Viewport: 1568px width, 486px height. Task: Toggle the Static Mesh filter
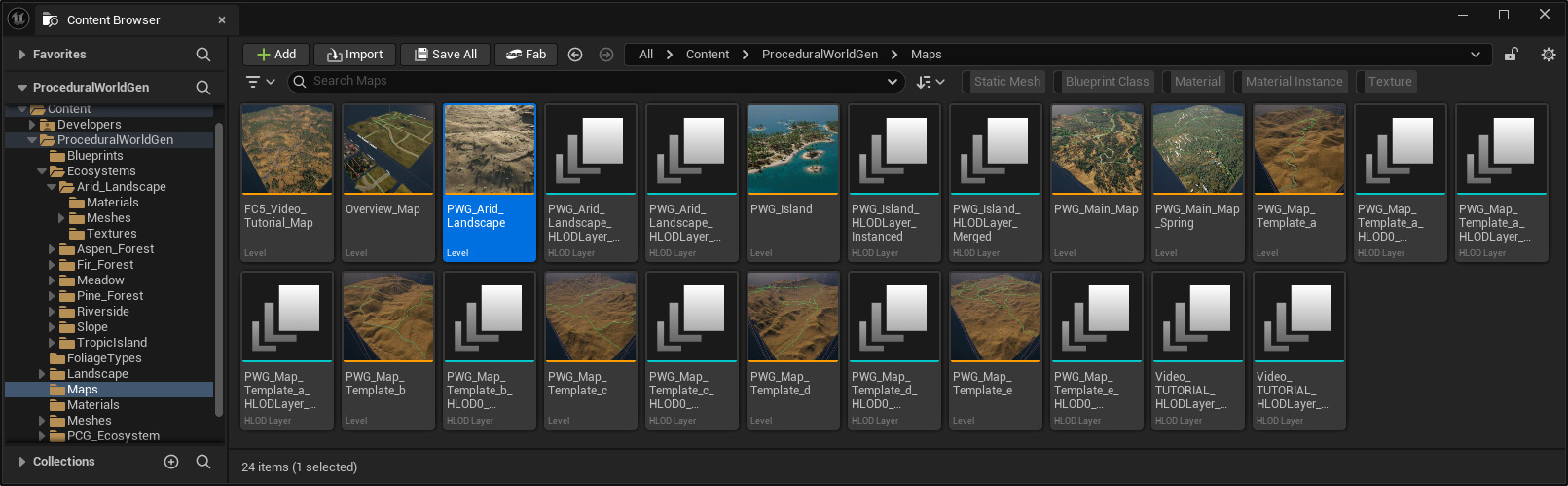pyautogui.click(x=1006, y=82)
